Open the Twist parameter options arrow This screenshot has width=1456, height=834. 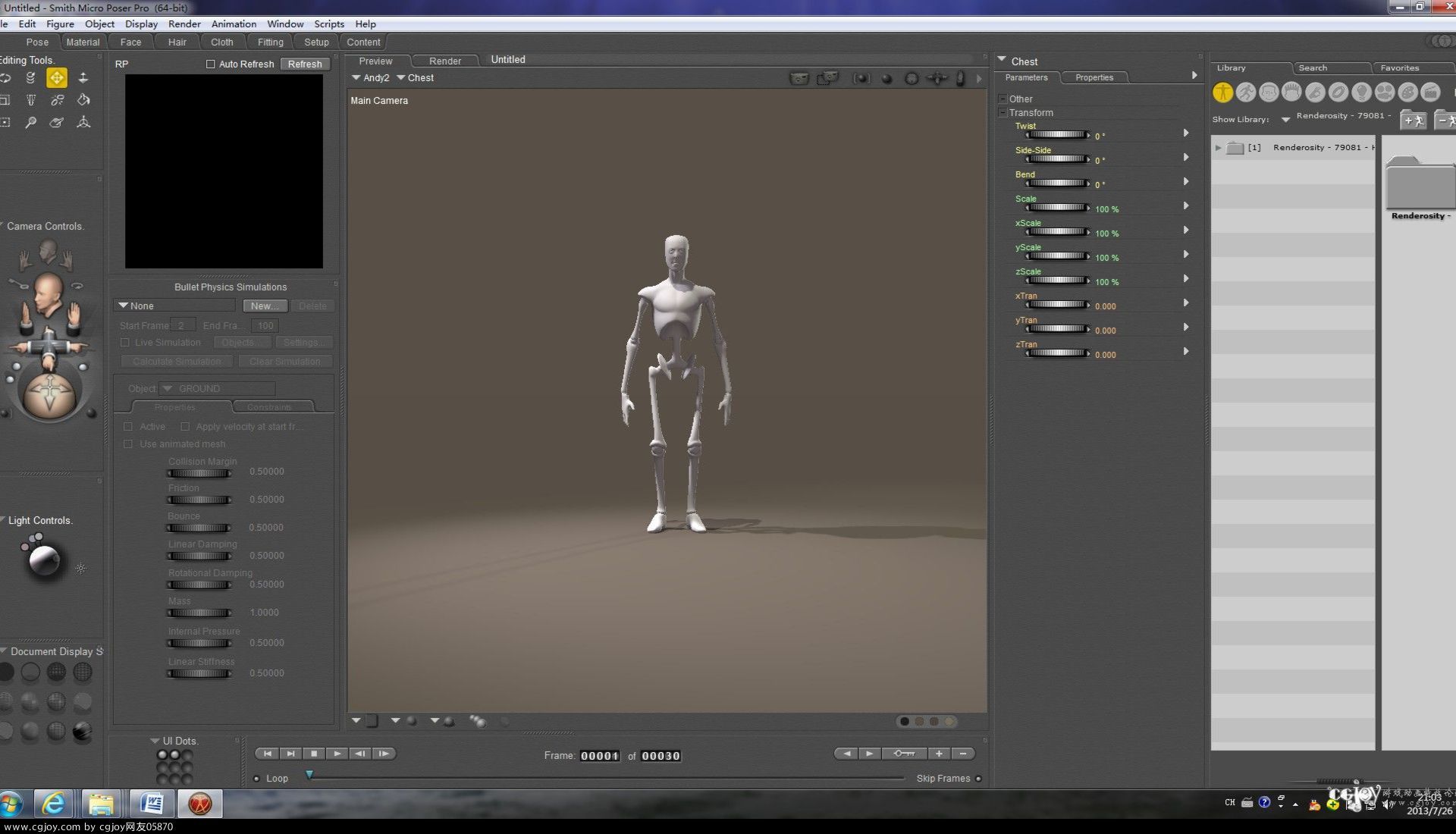pos(1186,133)
